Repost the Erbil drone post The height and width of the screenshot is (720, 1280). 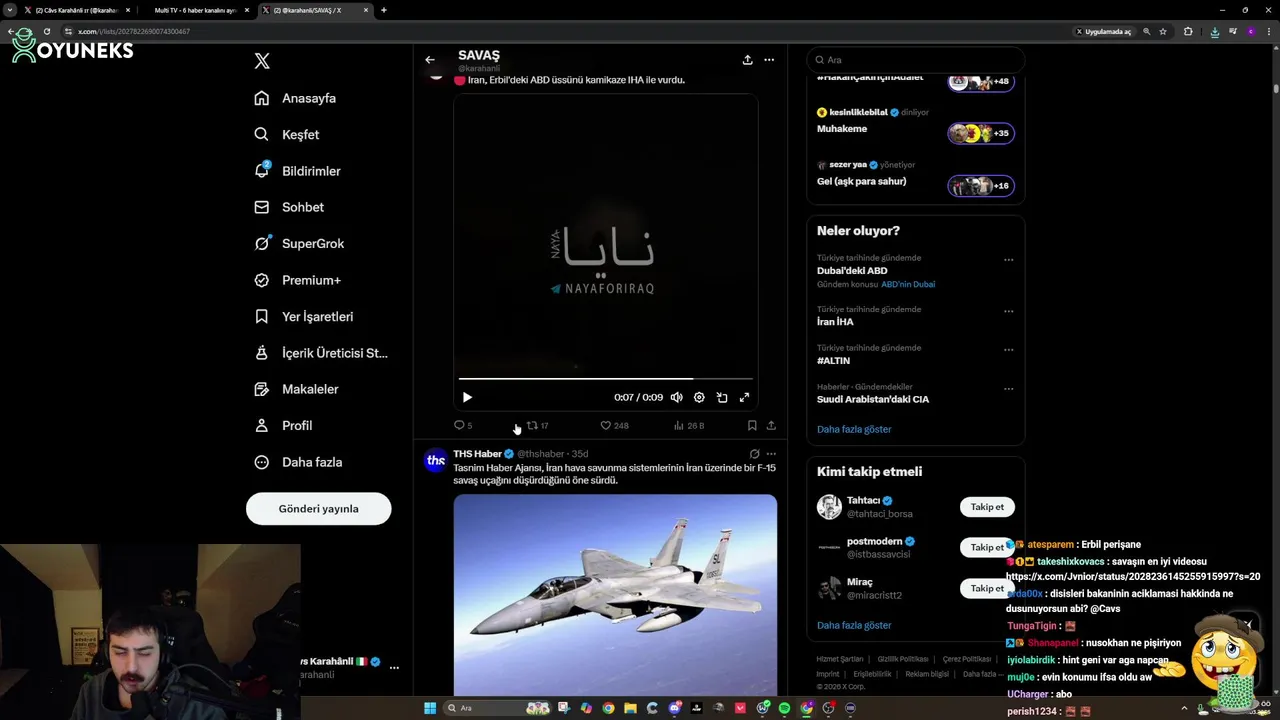click(538, 425)
